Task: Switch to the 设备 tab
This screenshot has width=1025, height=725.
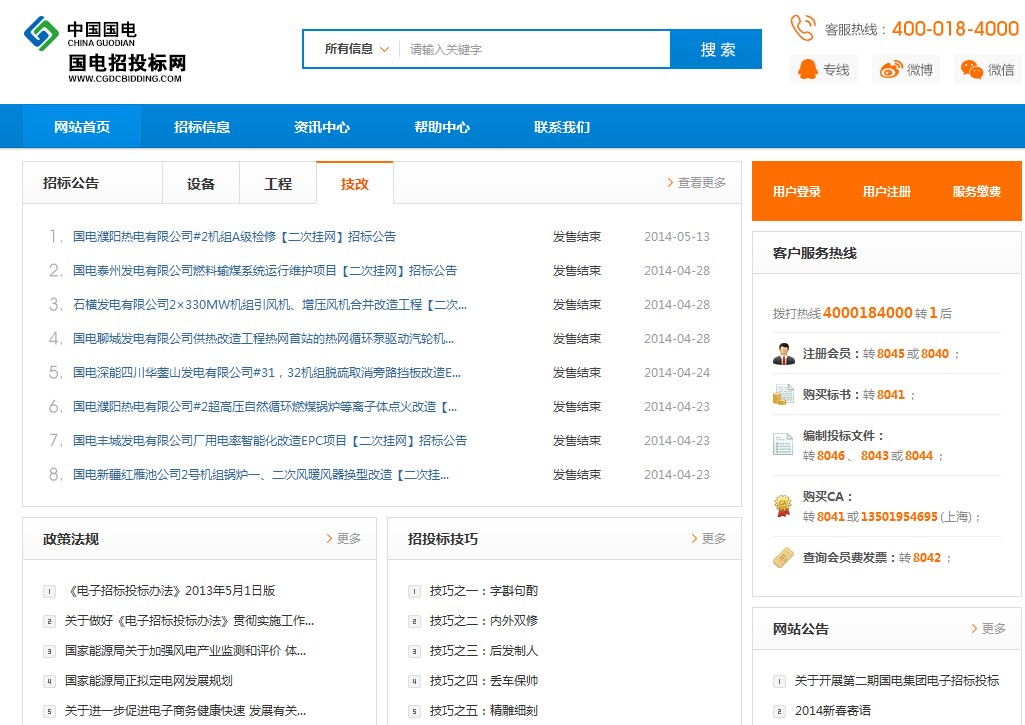Action: (x=201, y=184)
